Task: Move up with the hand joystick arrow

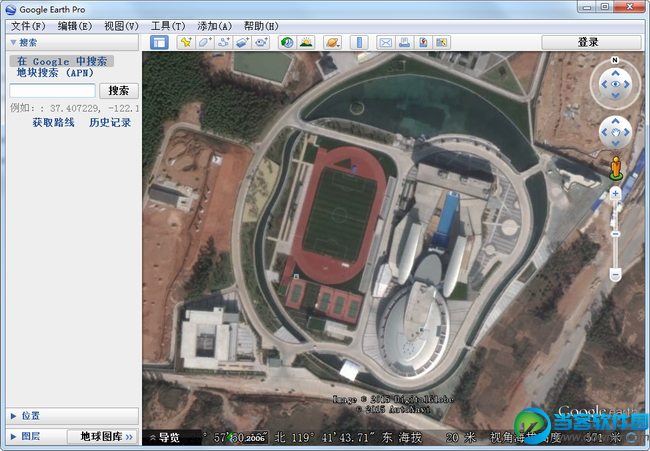Action: coord(616,121)
